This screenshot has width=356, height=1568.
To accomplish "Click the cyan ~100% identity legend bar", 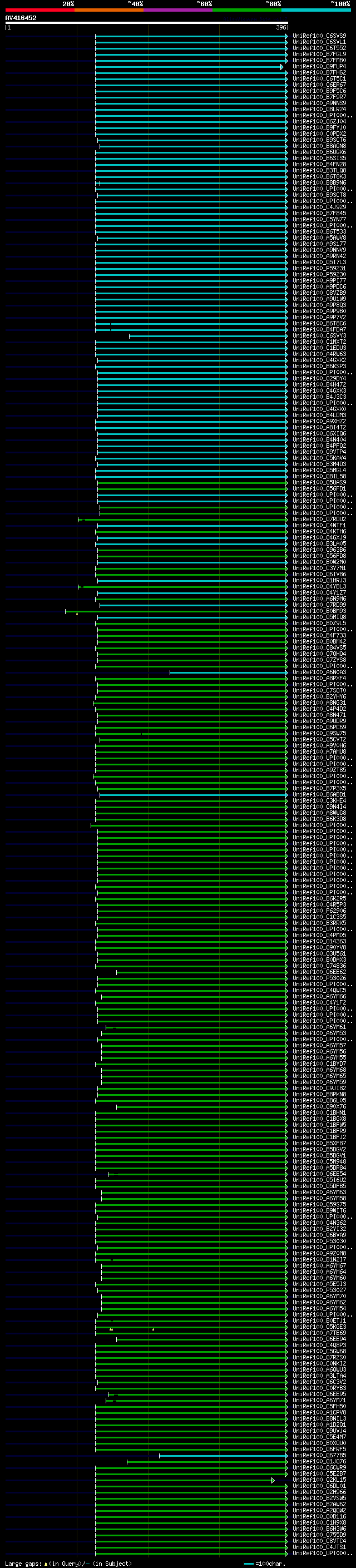I will [316, 10].
